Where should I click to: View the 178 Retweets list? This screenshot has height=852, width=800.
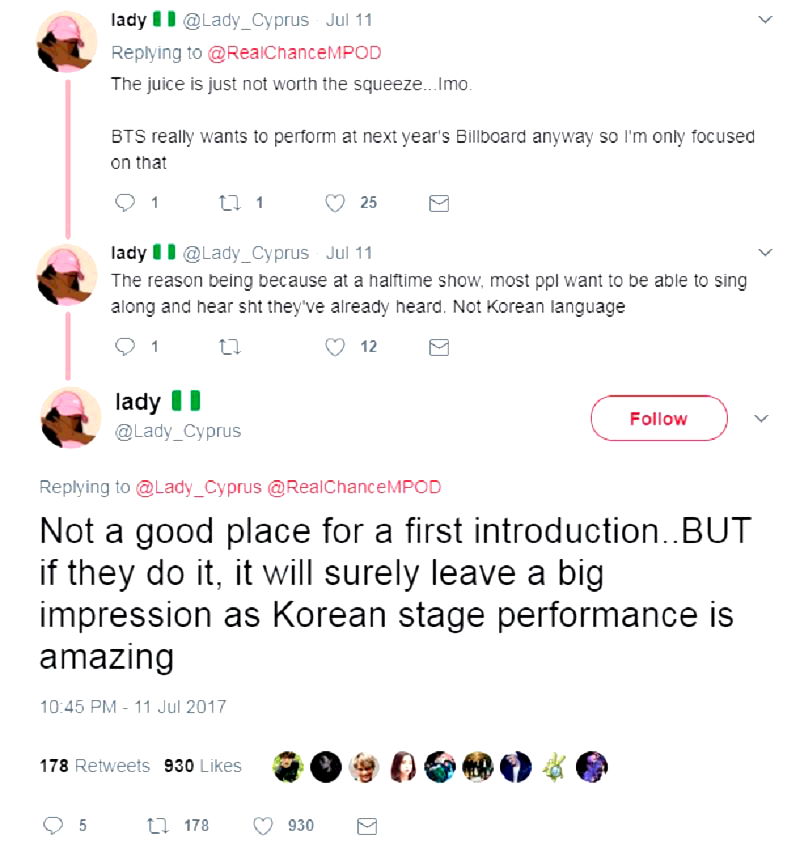tap(94, 766)
